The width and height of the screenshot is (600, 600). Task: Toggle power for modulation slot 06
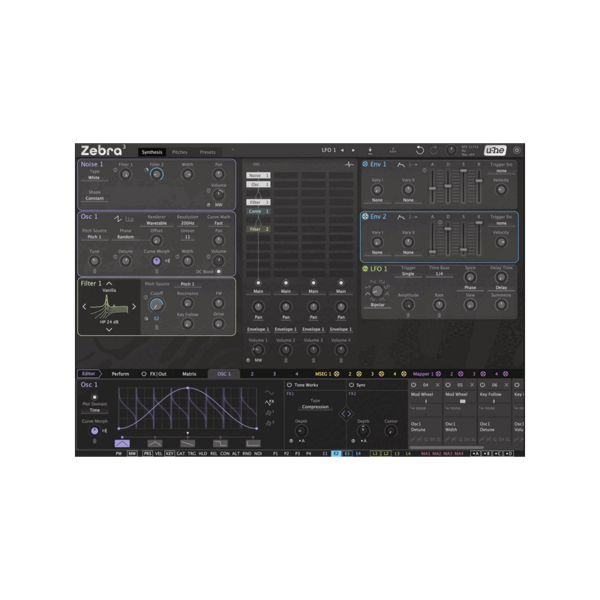[483, 385]
